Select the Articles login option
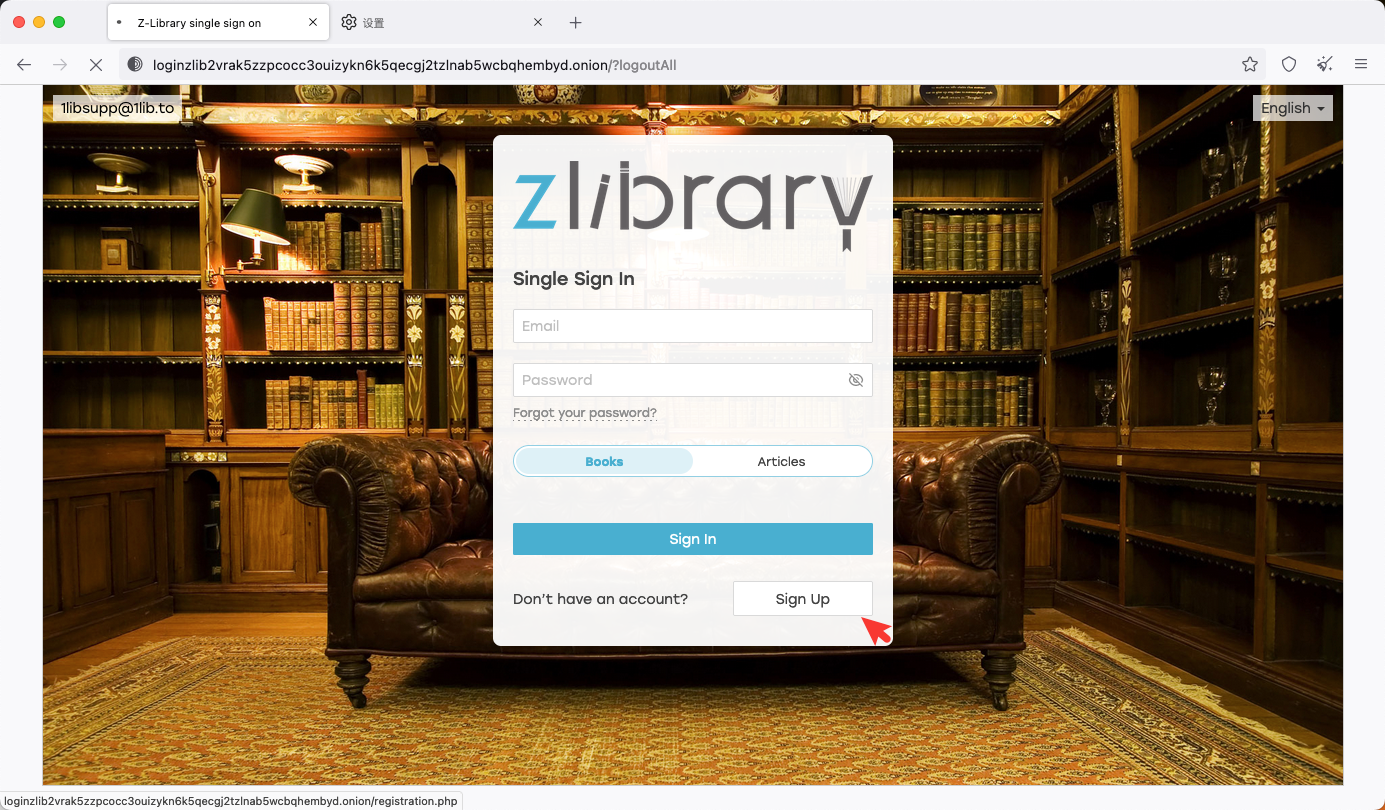The height and width of the screenshot is (810, 1385). pos(781,461)
